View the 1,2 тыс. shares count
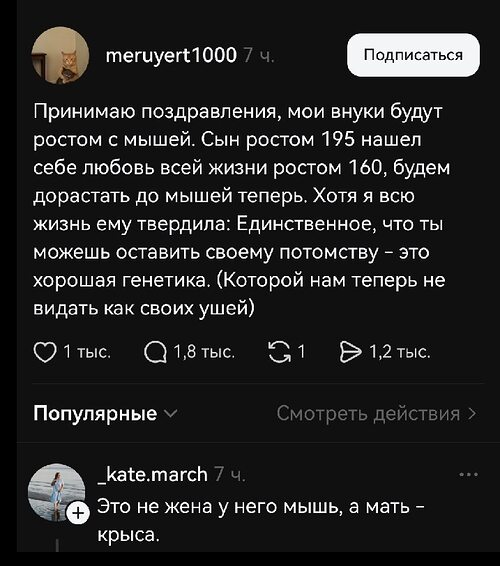 coord(400,352)
